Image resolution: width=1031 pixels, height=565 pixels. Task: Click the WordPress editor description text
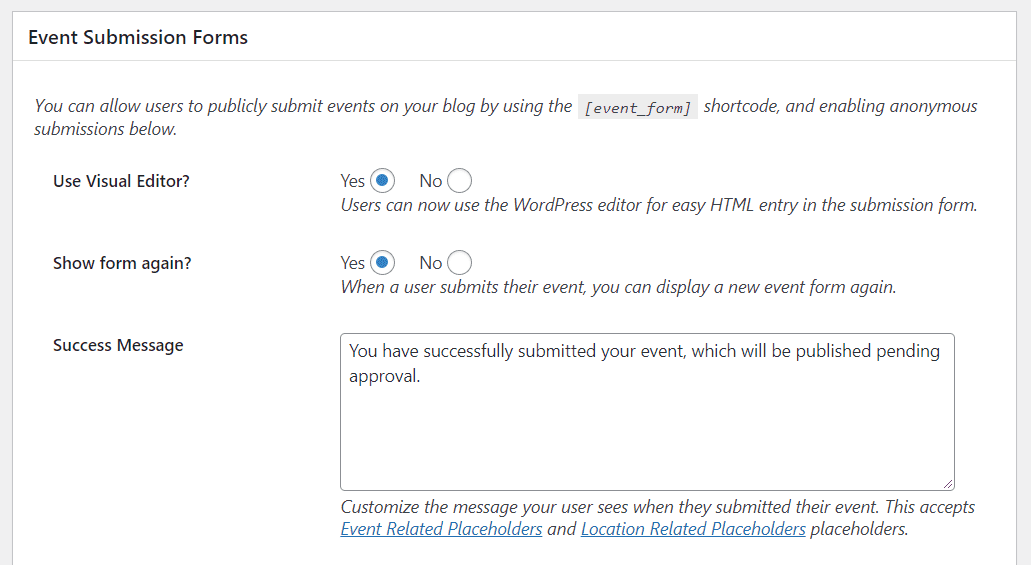659,205
